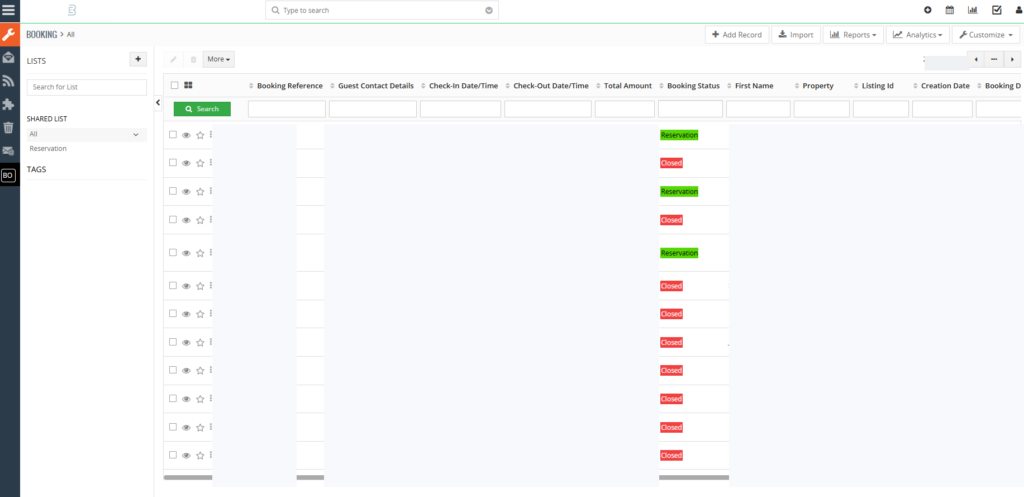This screenshot has width=1024, height=497.
Task: Open the open-envelope mail sidebar icon
Action: (8, 57)
